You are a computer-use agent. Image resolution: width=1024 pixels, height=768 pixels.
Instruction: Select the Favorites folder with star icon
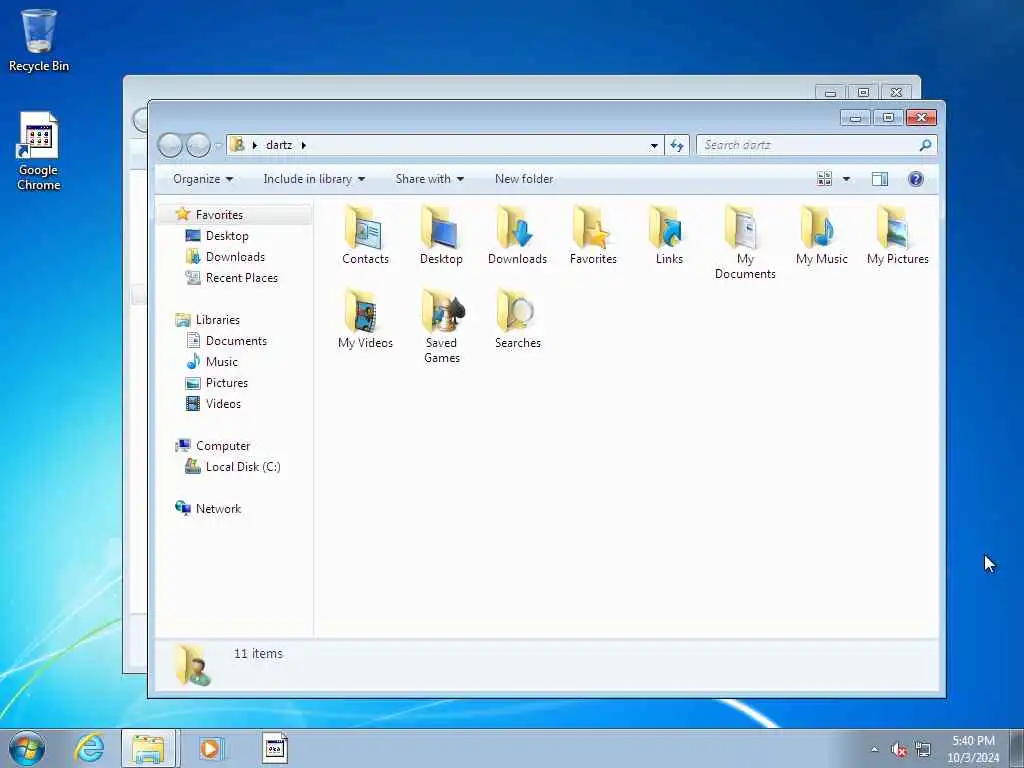pyautogui.click(x=593, y=235)
